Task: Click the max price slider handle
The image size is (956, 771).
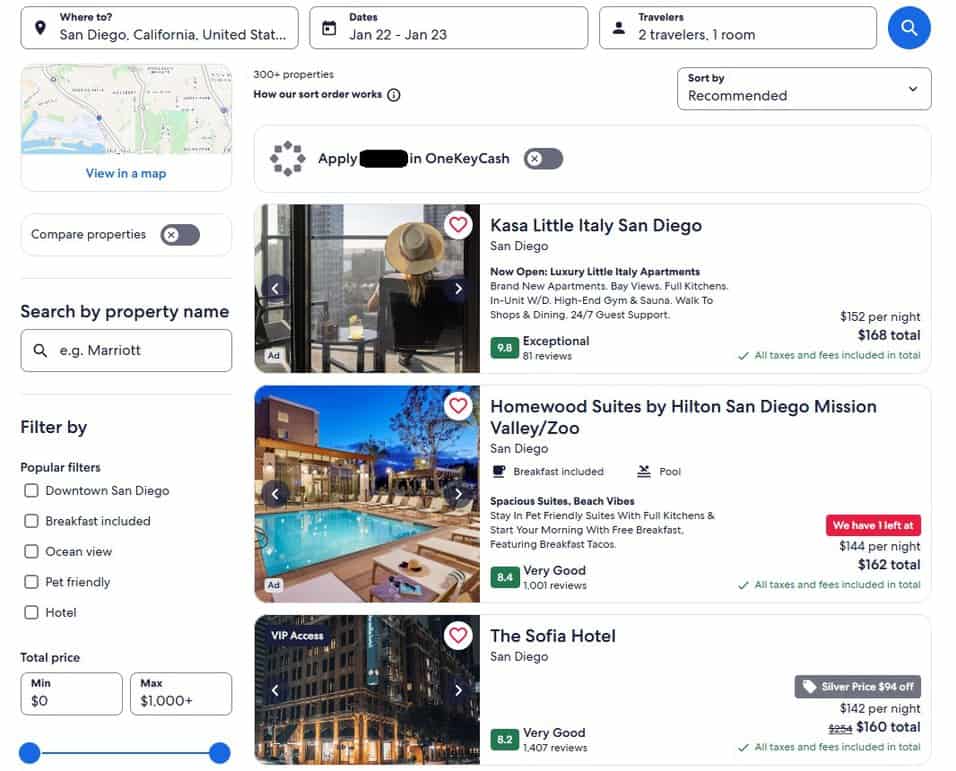Action: pos(219,753)
